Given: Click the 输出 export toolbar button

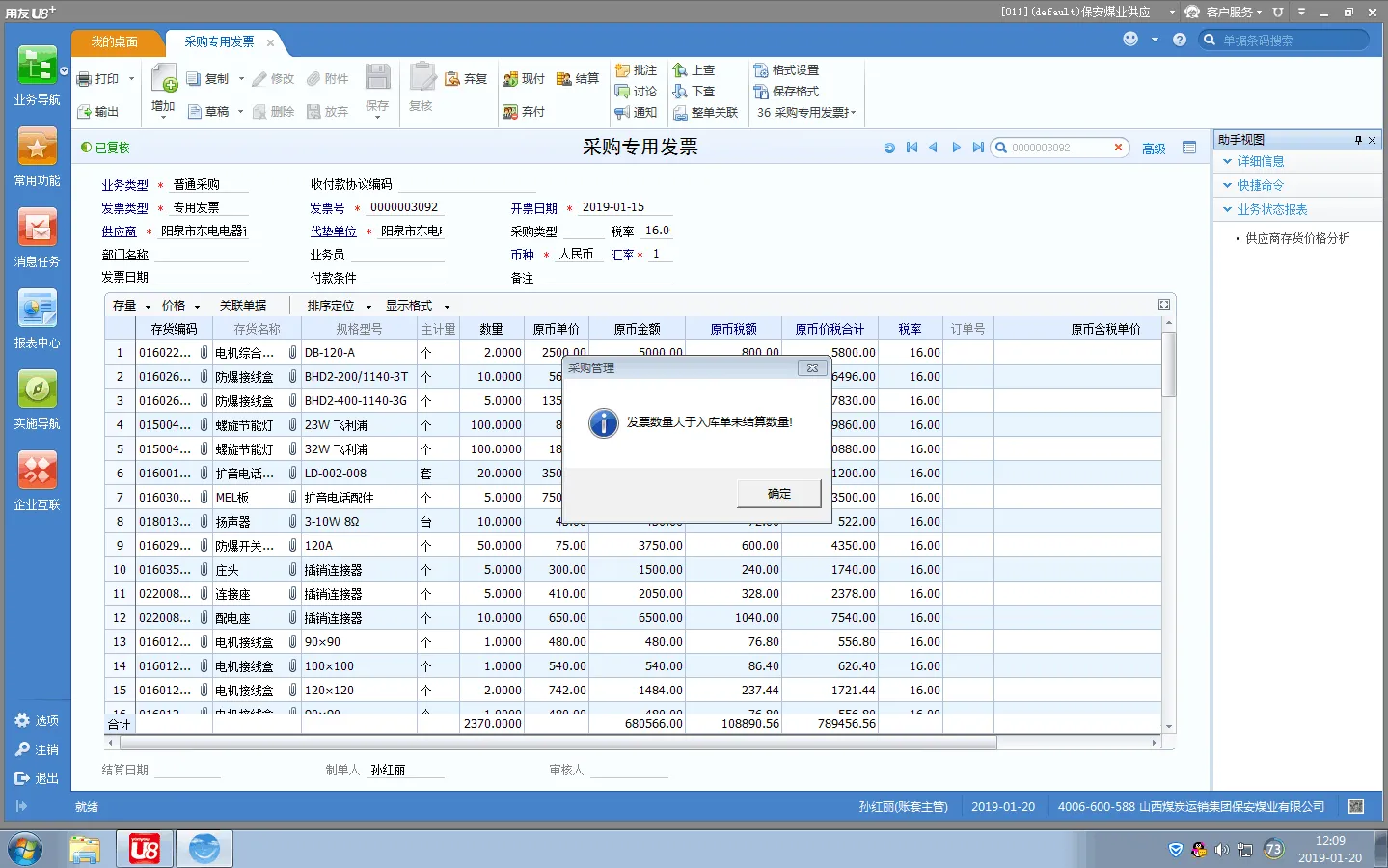Looking at the screenshot, I should coord(98,112).
